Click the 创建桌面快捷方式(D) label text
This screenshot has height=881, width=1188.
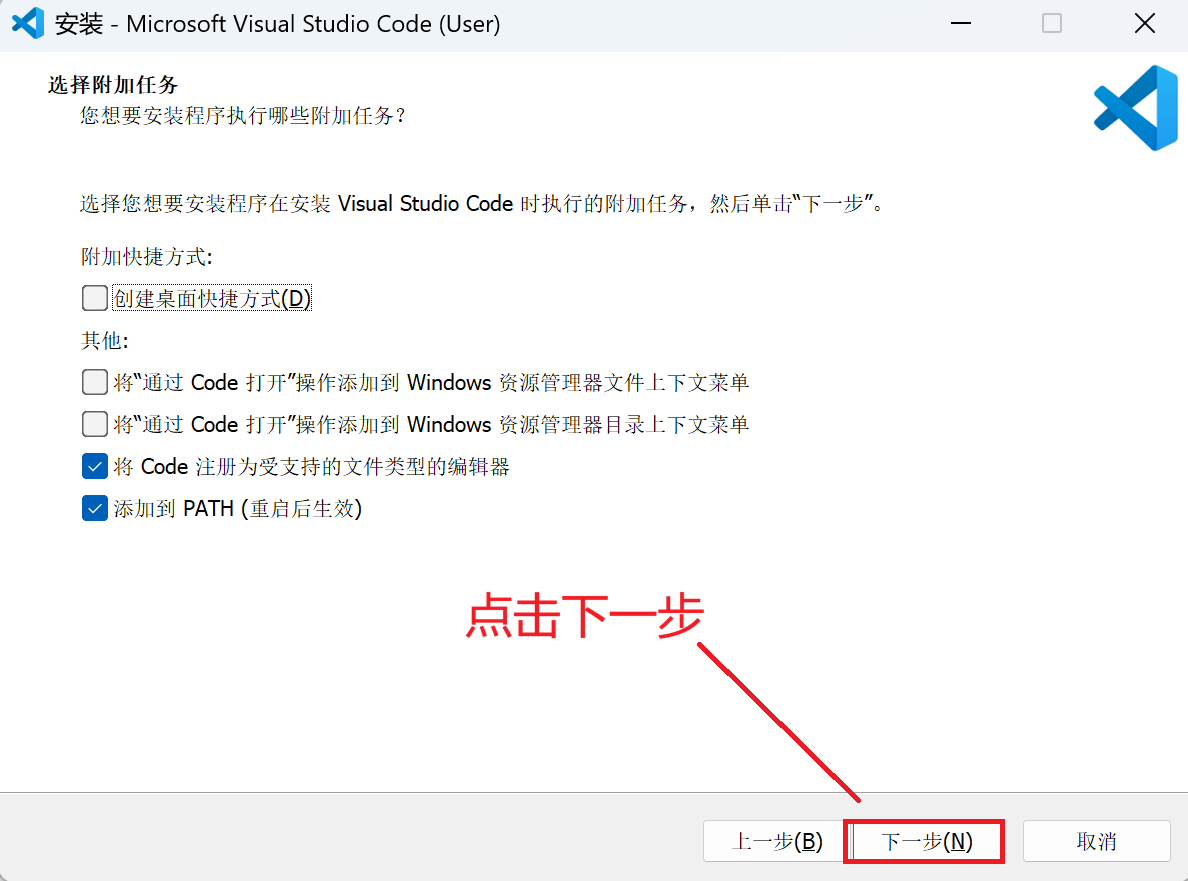[212, 297]
